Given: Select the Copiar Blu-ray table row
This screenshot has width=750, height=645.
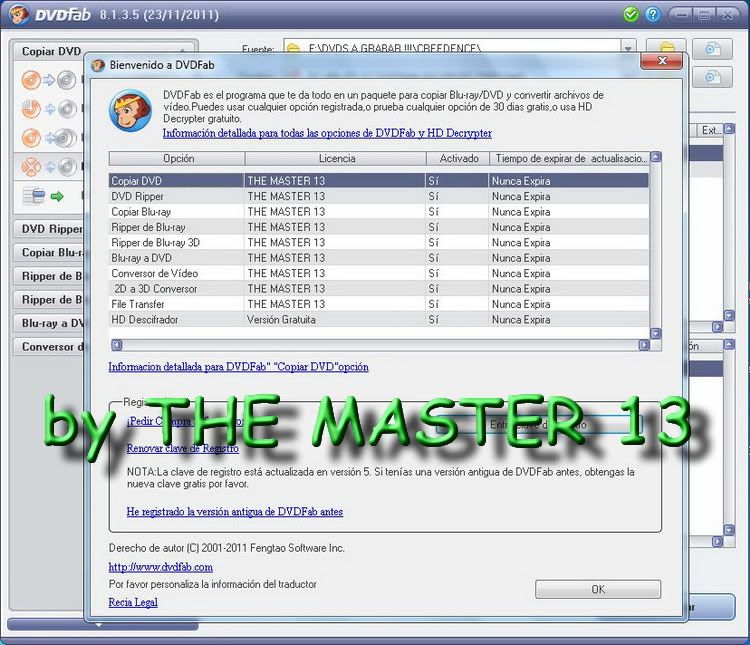Looking at the screenshot, I should (x=379, y=211).
